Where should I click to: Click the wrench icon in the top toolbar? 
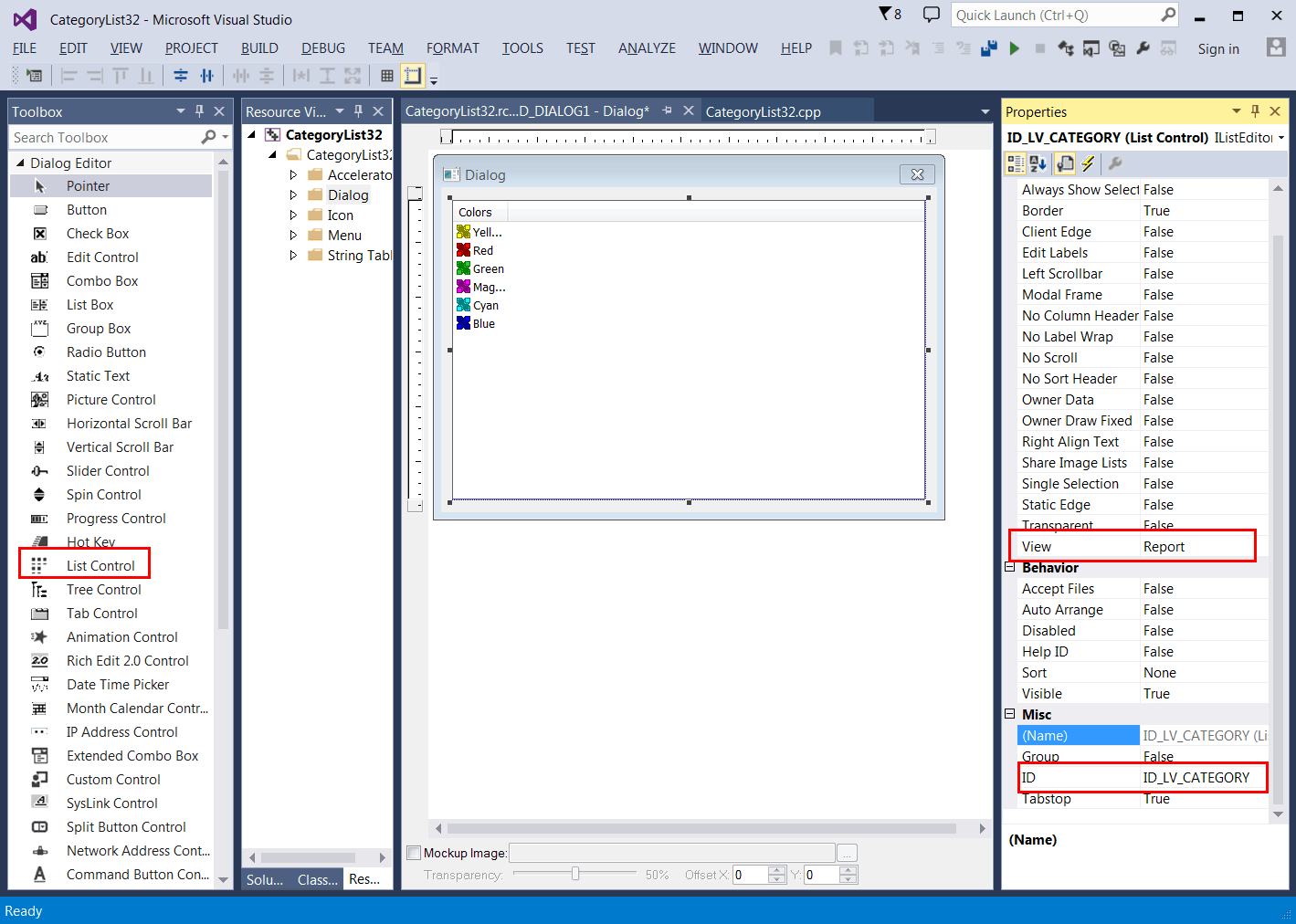(x=1143, y=48)
